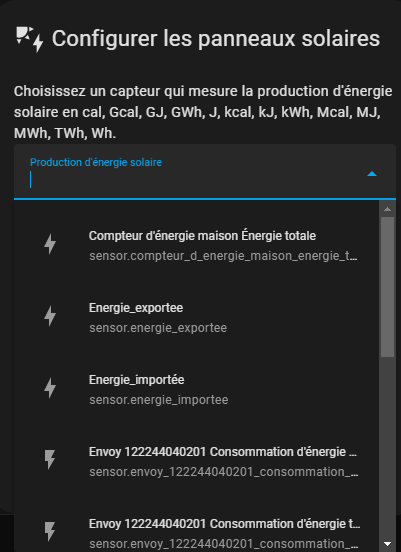Screen dimensions: 401x552
Task: Click the bolt icon of the first Envoy Consommation entry
Action: [50, 460]
